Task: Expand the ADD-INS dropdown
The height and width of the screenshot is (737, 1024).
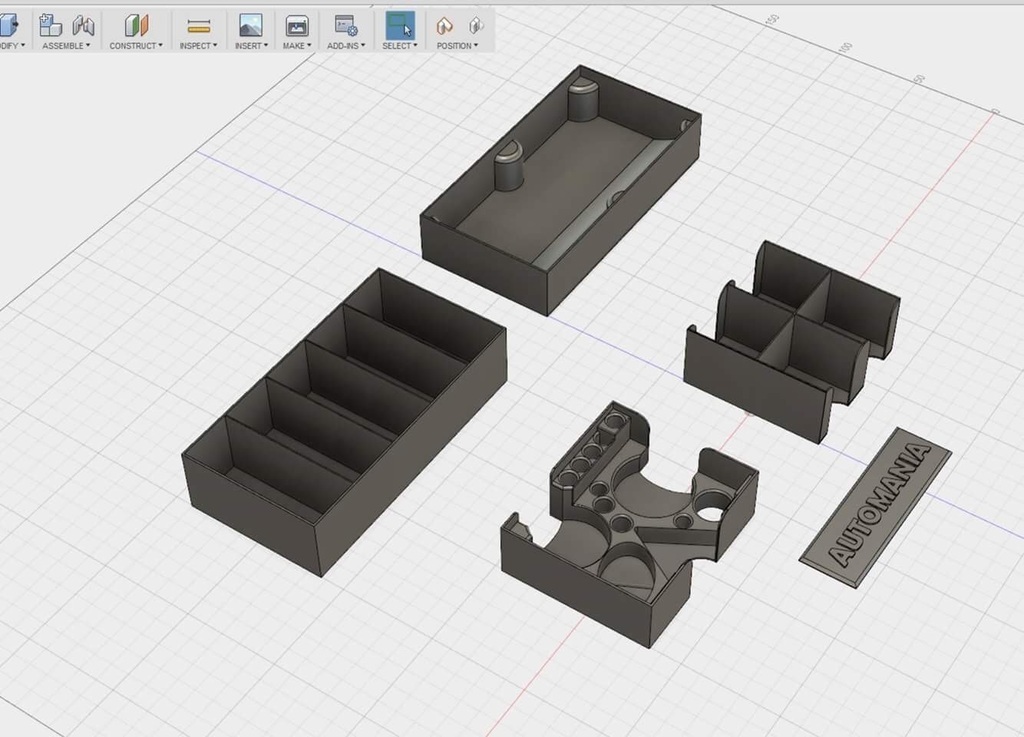Action: click(x=346, y=46)
